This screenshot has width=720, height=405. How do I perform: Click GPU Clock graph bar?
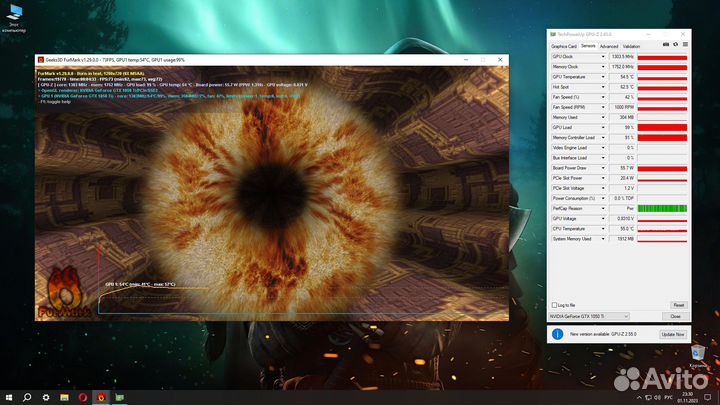[x=662, y=57]
